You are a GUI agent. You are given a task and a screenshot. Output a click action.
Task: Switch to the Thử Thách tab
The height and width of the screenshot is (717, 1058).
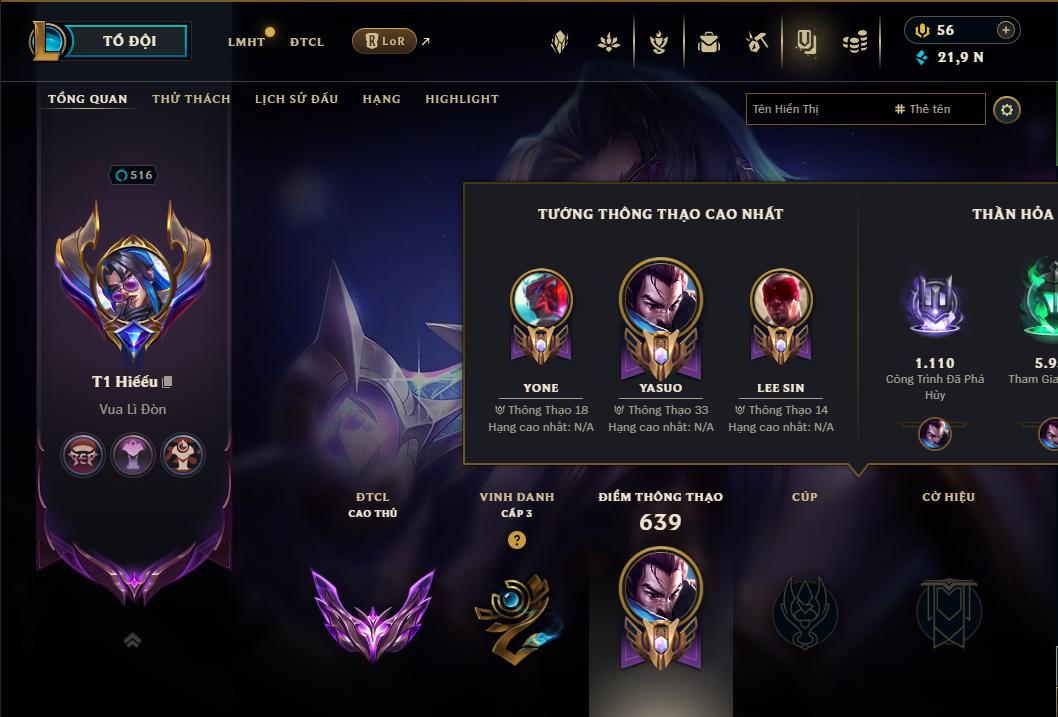[x=191, y=99]
